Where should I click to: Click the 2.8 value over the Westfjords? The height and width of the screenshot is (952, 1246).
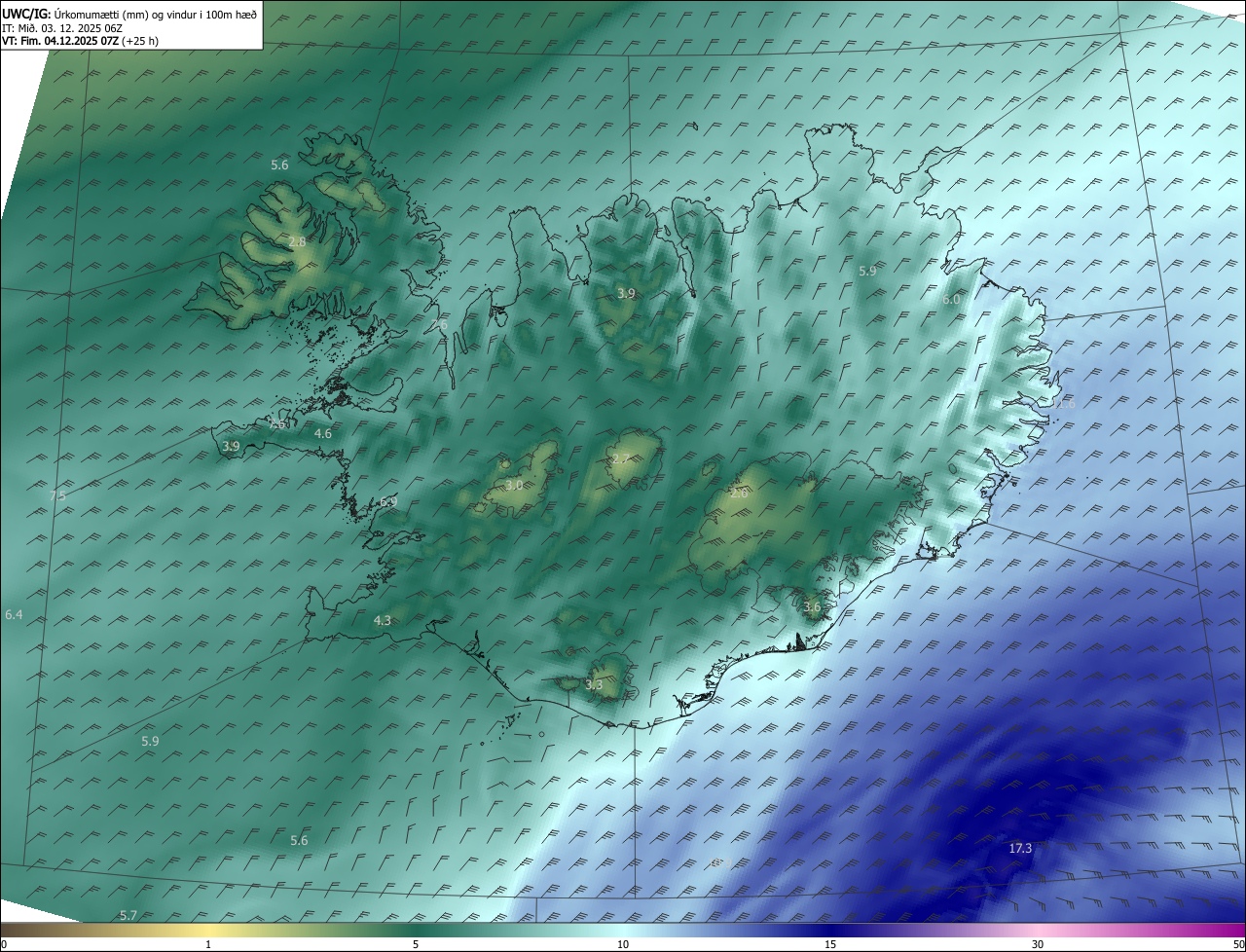tap(297, 241)
